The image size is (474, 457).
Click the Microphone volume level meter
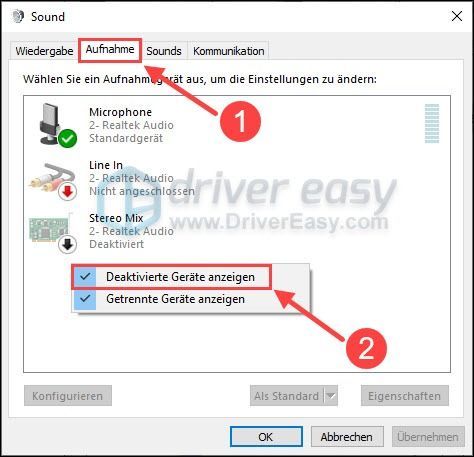pos(432,123)
